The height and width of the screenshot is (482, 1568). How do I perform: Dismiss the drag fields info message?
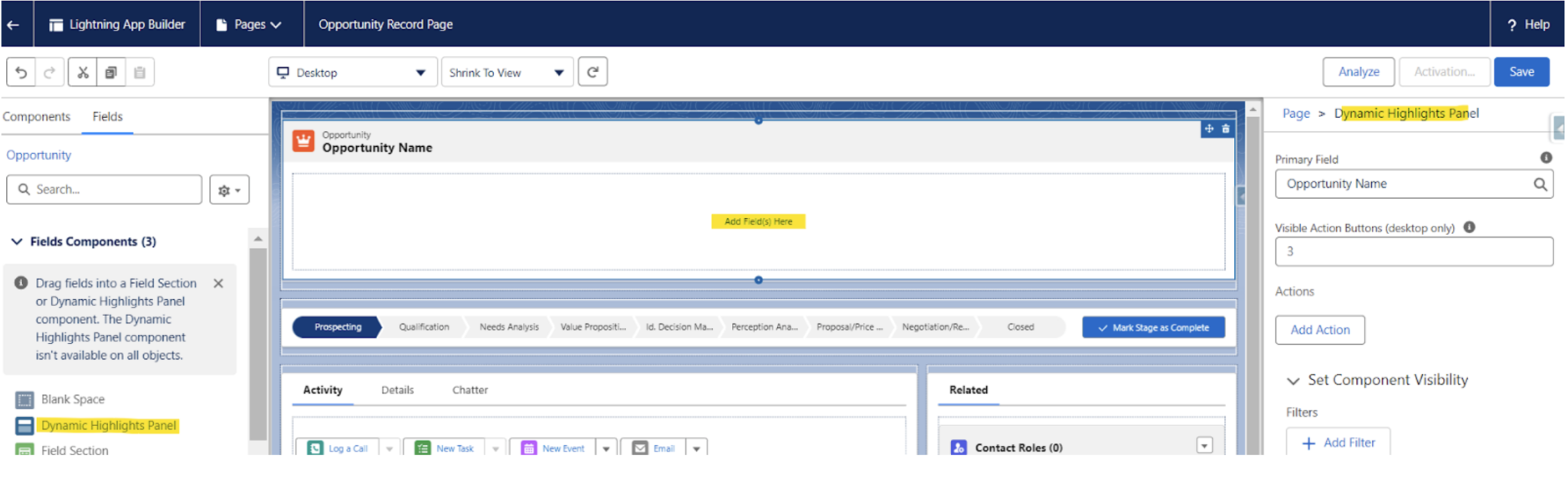(x=218, y=283)
